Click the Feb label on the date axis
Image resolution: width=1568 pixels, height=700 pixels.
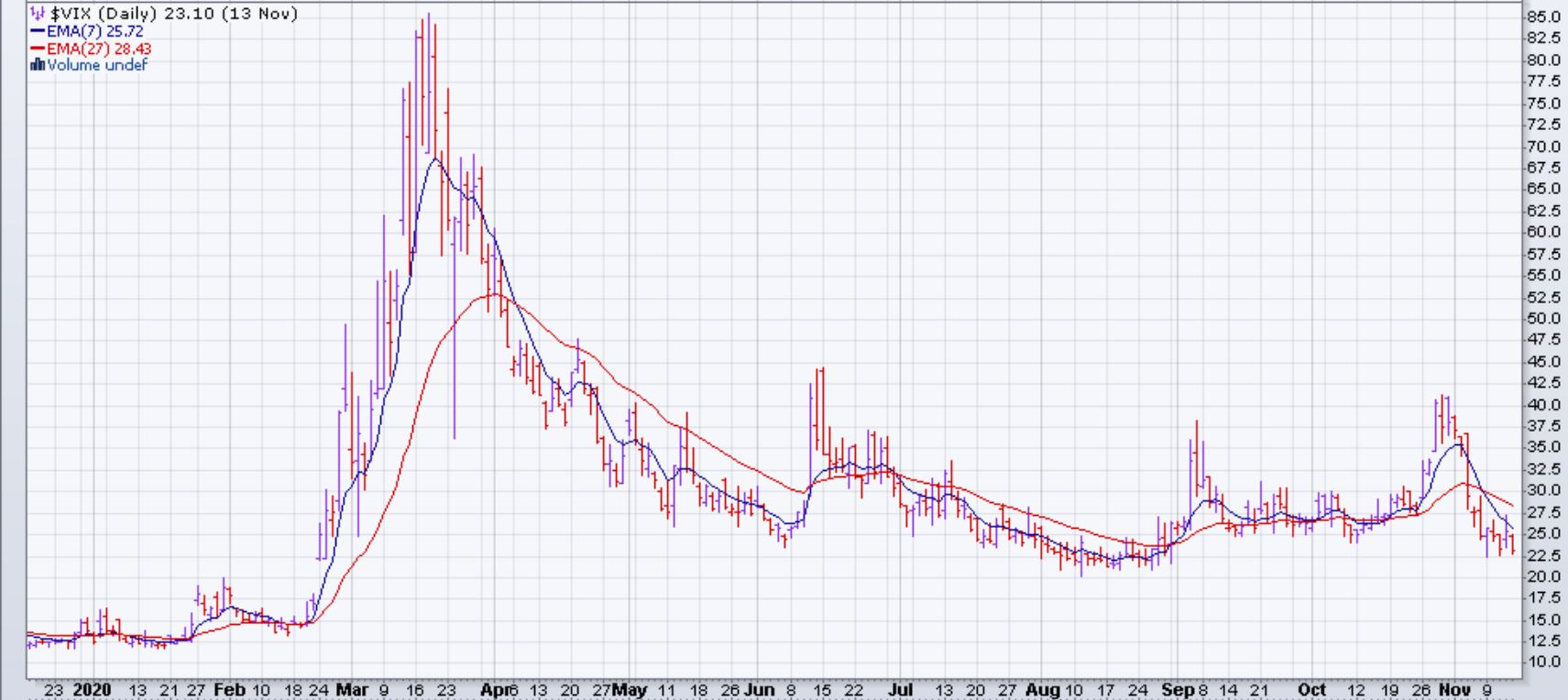coord(229,690)
